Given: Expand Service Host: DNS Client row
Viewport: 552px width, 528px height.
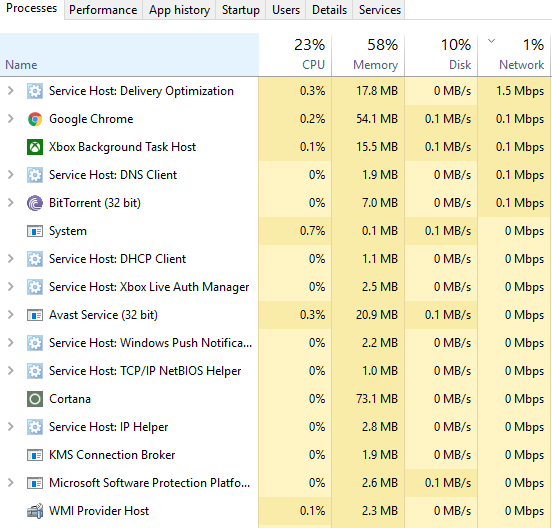Looking at the screenshot, I should tap(11, 175).
